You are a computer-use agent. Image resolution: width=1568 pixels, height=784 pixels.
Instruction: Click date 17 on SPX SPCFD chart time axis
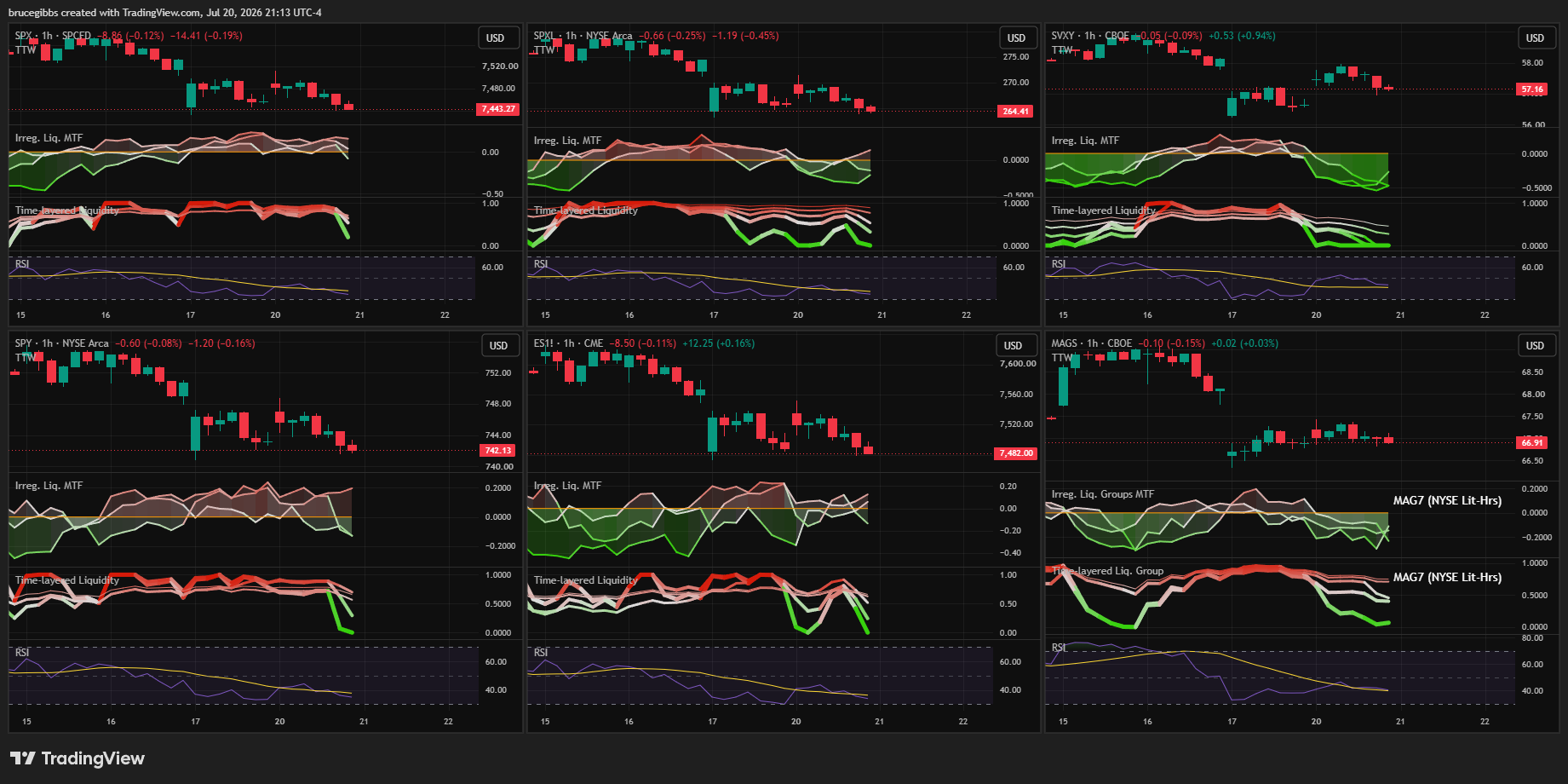(191, 315)
